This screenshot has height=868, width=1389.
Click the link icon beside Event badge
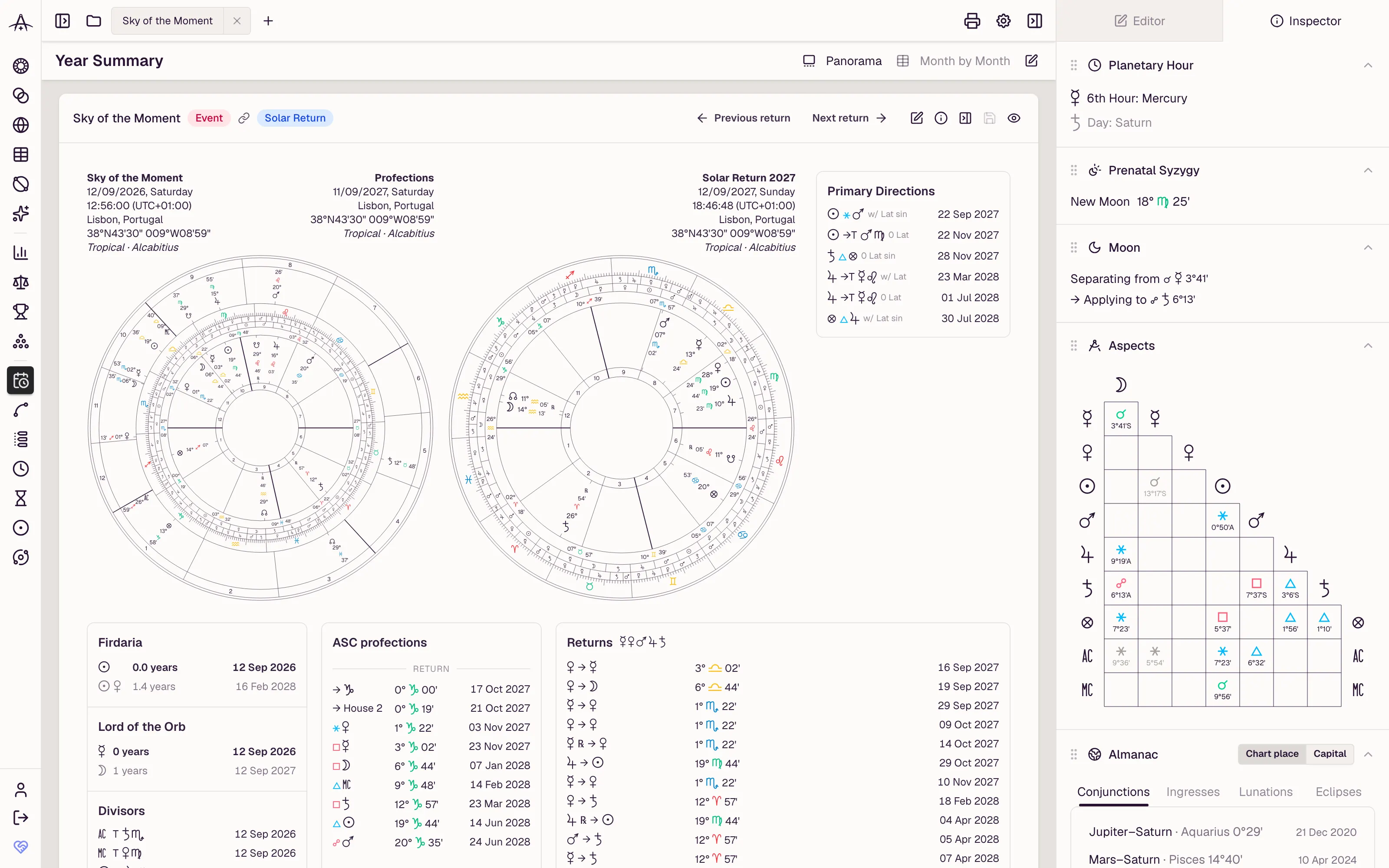(x=244, y=118)
